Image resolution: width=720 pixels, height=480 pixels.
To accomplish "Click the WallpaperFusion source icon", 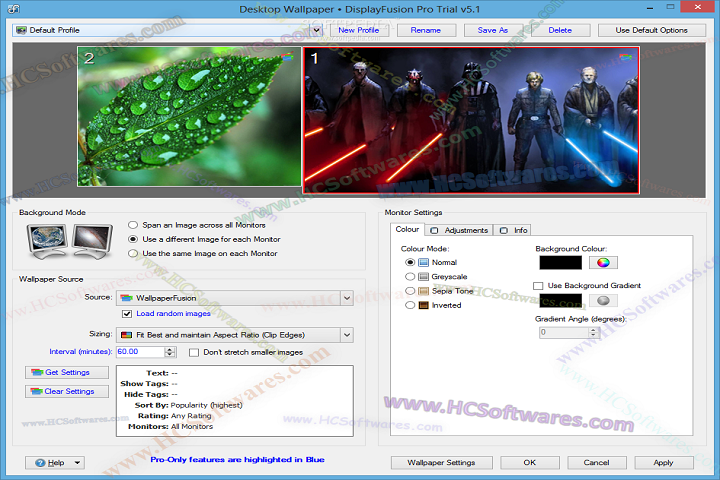I will coord(126,298).
